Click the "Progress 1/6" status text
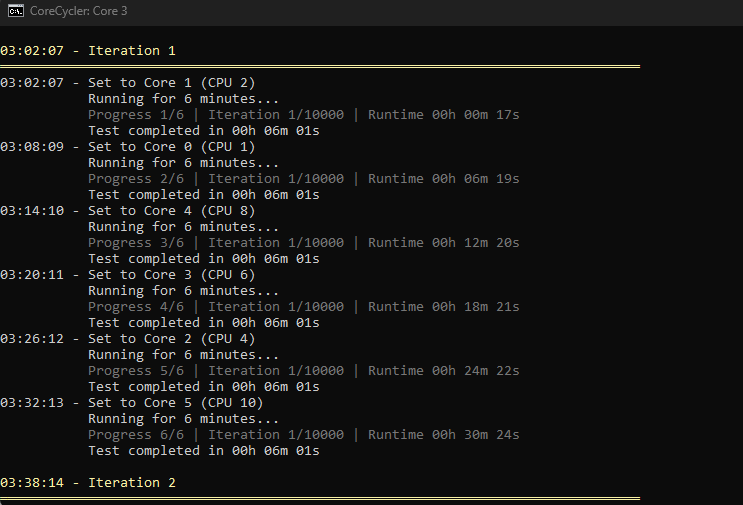Screen dimensions: 743x505 [136, 114]
